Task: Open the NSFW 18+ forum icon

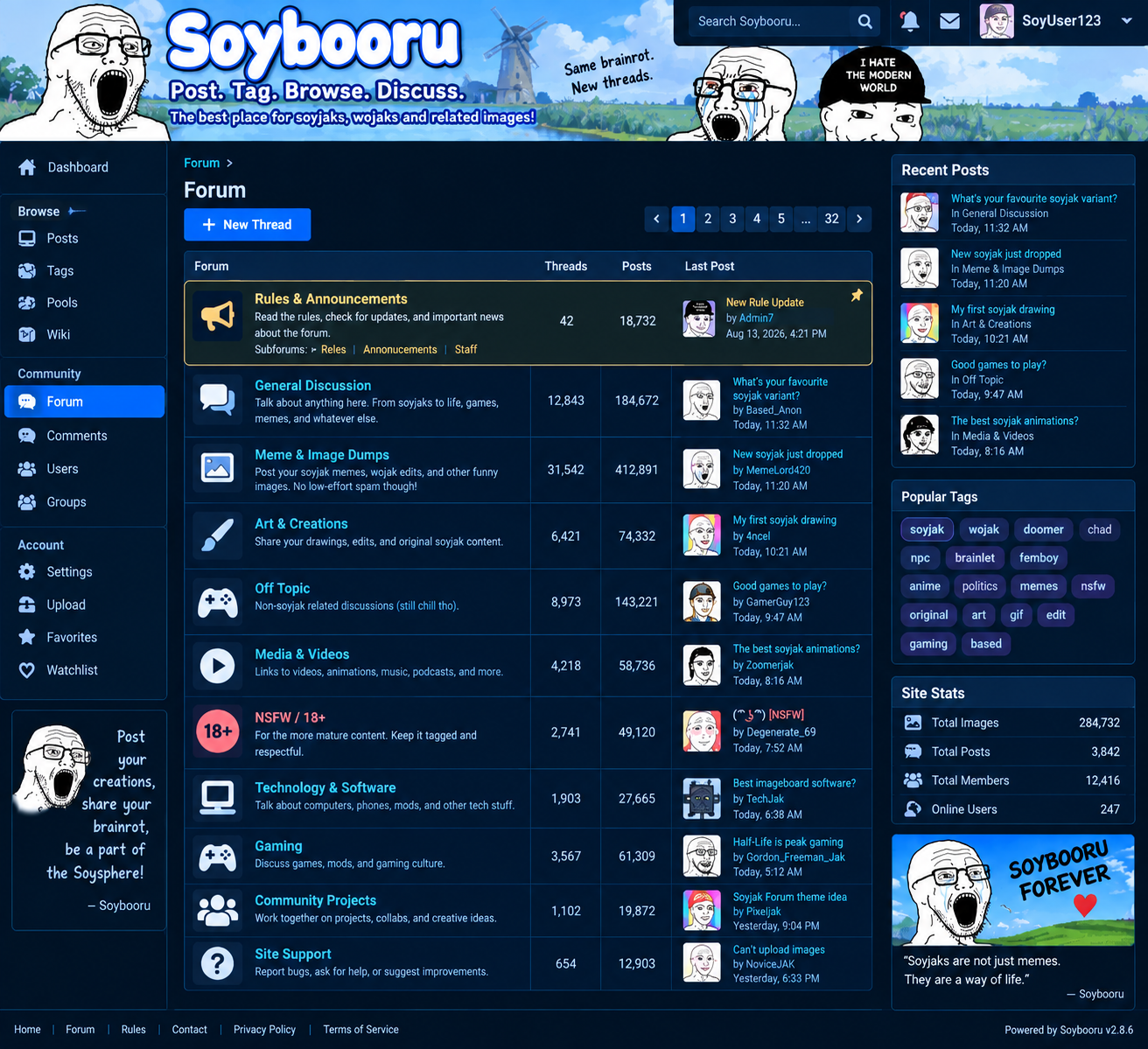Action: point(218,731)
